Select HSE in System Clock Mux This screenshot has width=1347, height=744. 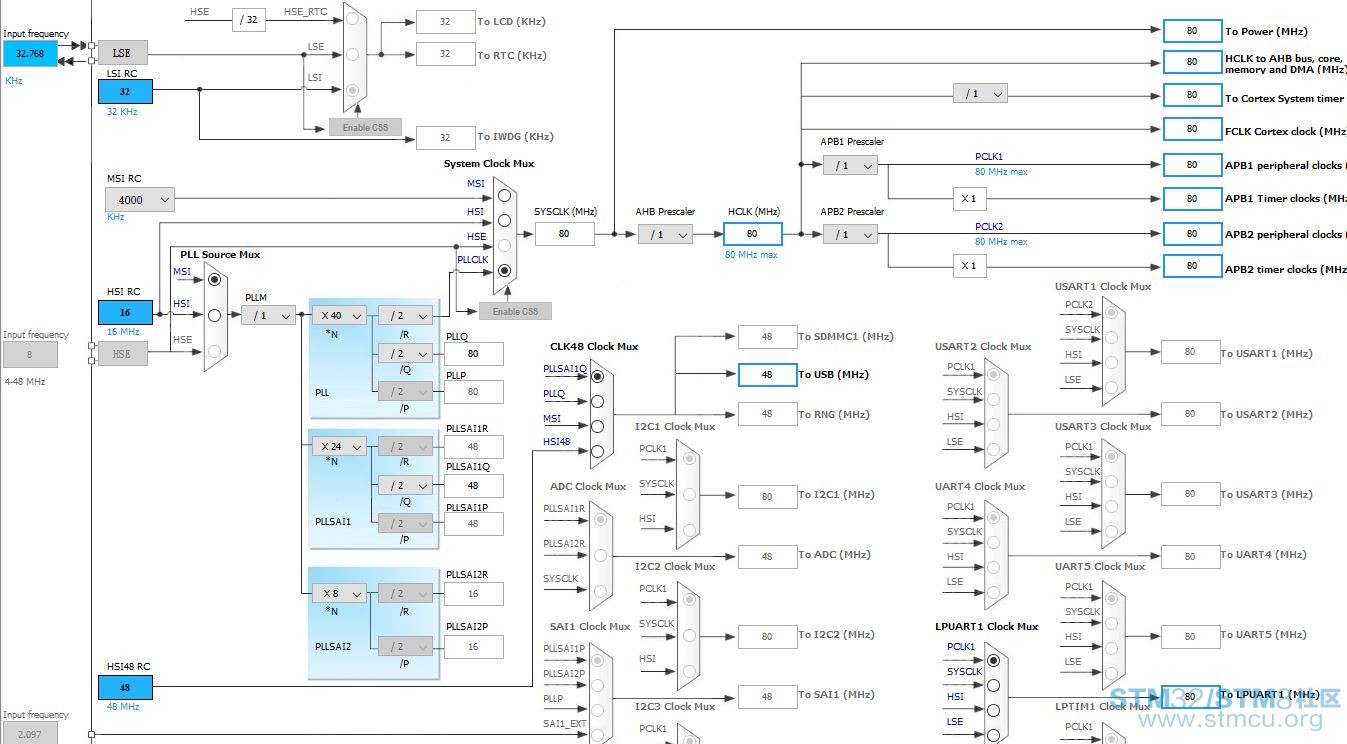[504, 245]
